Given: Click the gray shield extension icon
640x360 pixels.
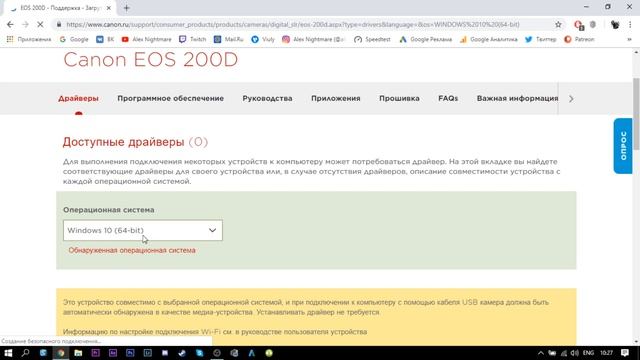Looking at the screenshot, I should (593, 24).
